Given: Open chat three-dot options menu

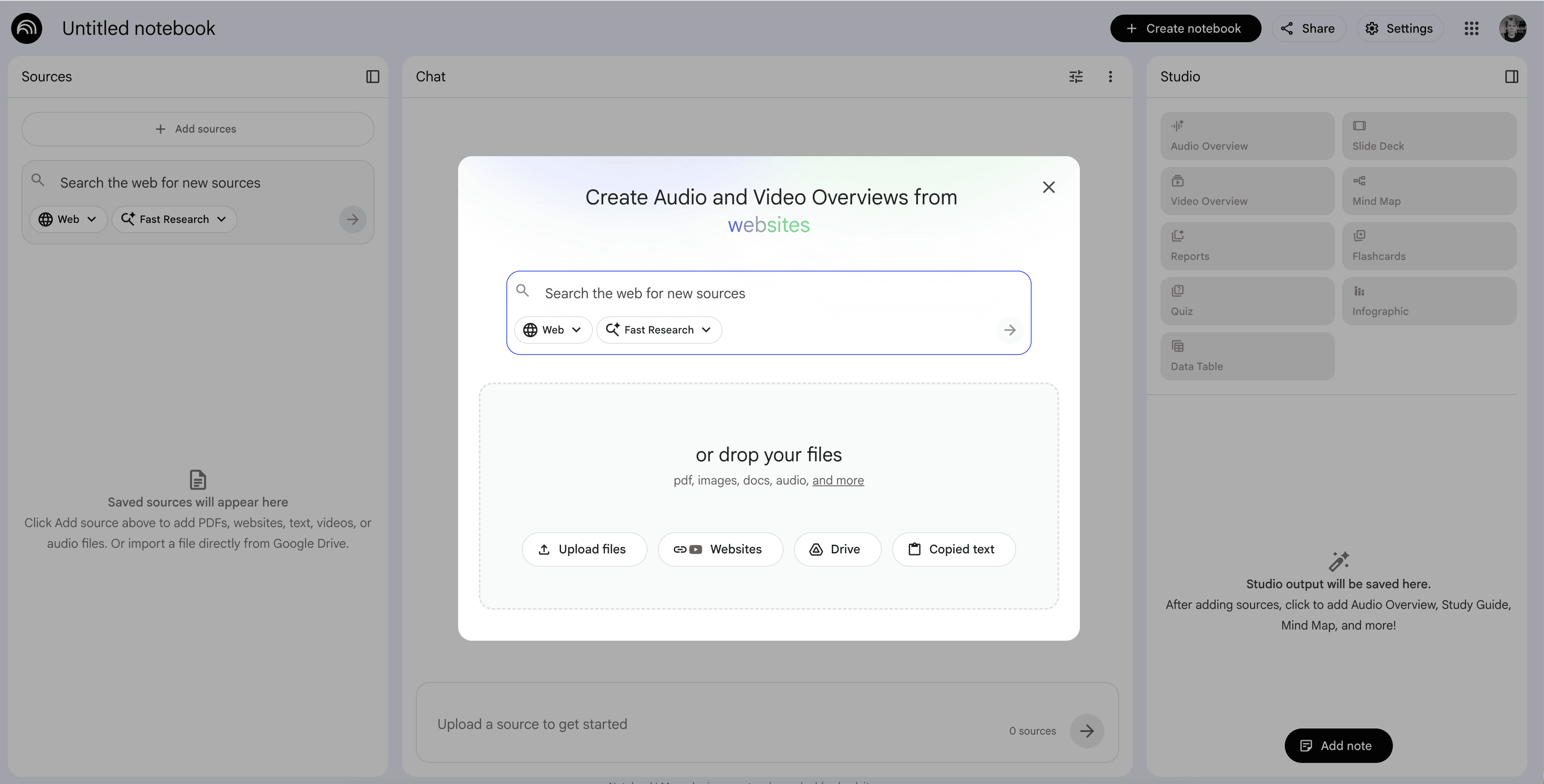Looking at the screenshot, I should point(1110,77).
